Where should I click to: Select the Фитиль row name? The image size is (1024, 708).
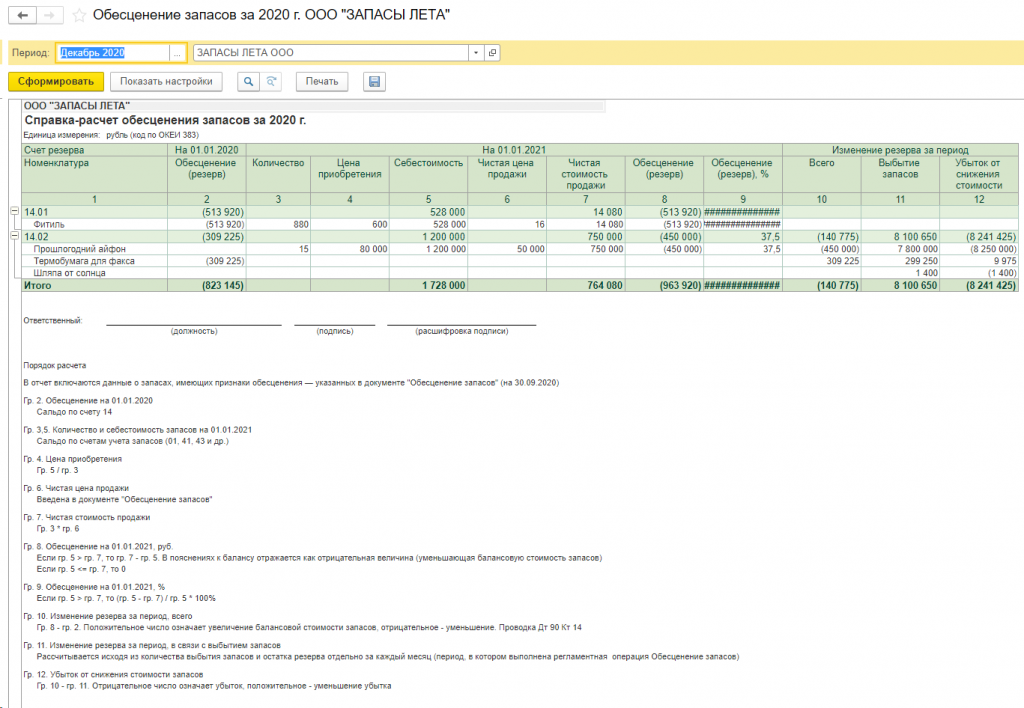click(x=49, y=225)
